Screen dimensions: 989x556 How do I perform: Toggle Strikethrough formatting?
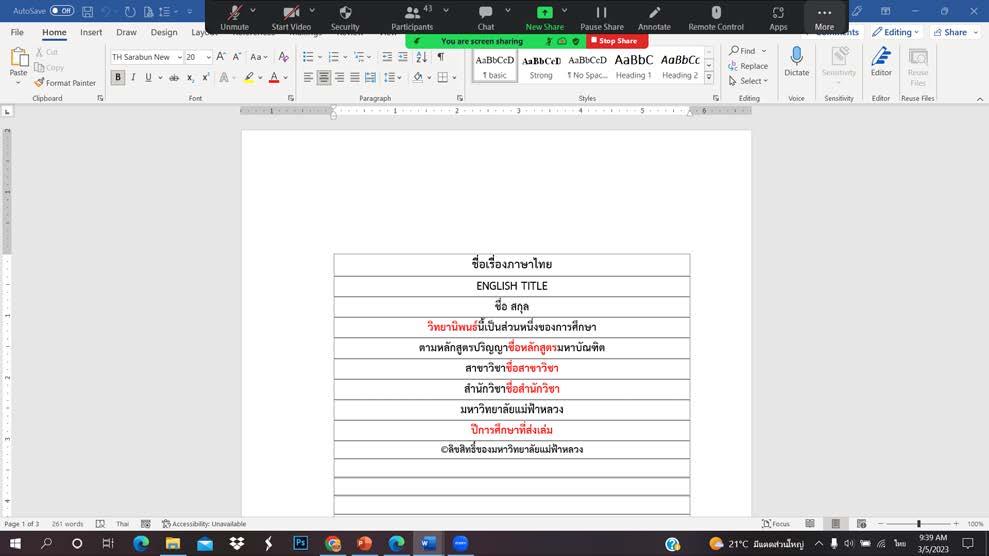pos(174,78)
